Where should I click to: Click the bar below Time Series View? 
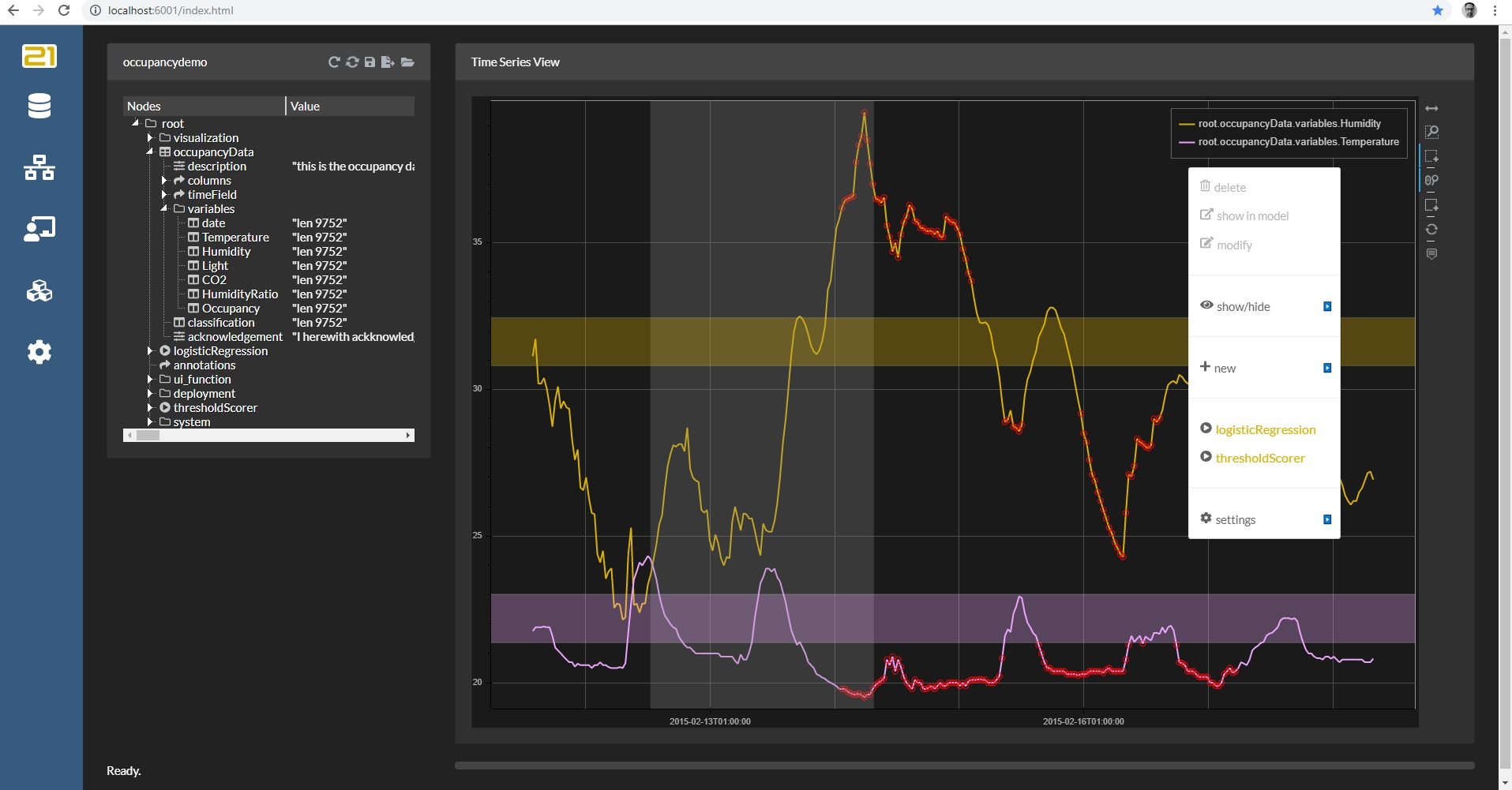[964, 766]
